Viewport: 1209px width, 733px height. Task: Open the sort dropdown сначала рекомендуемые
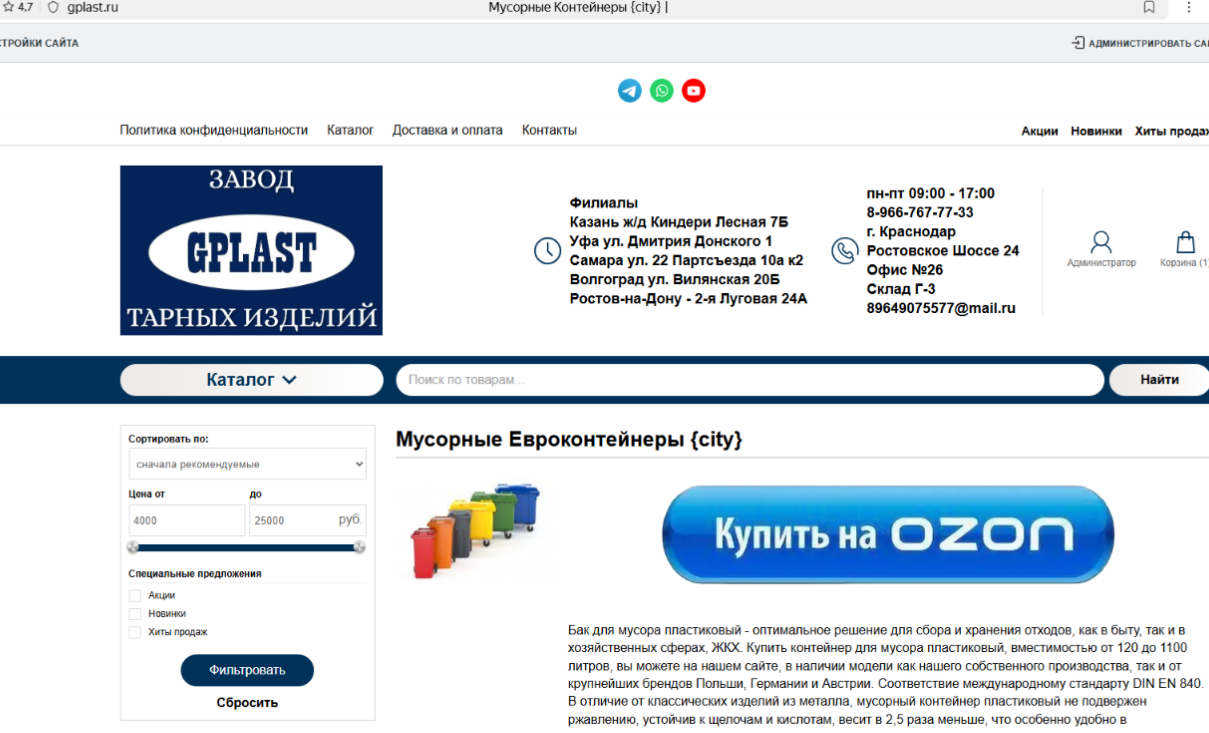tap(248, 464)
